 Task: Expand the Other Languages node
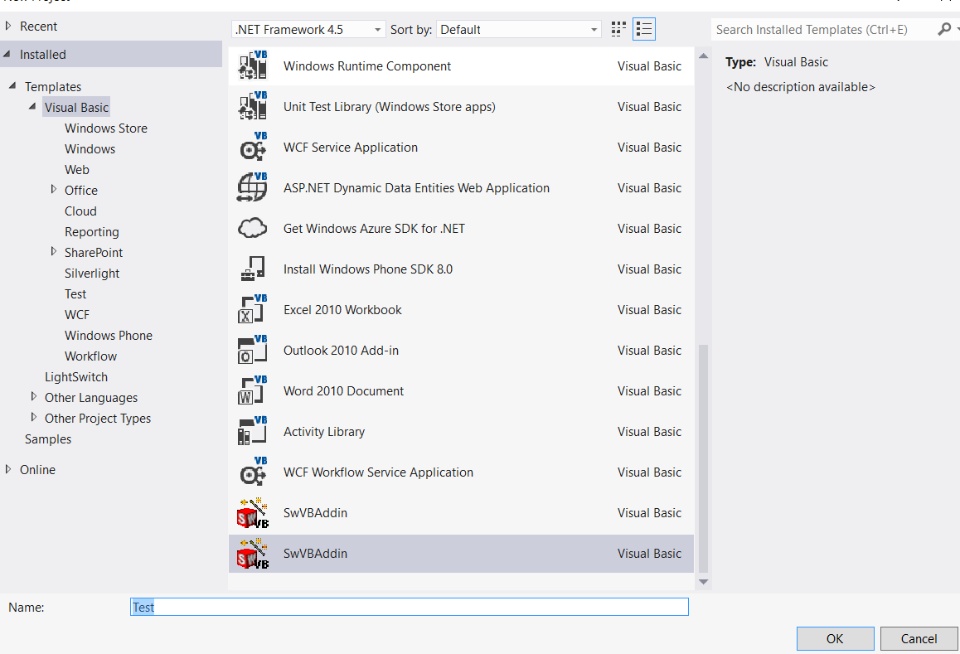pyautogui.click(x=34, y=397)
